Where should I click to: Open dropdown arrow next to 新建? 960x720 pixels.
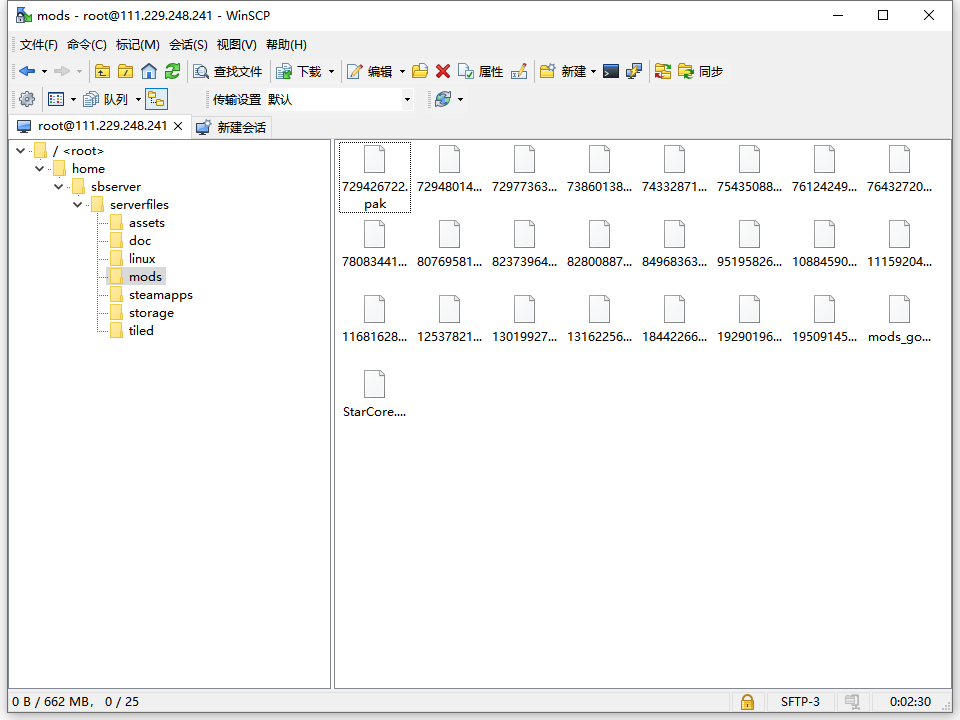tap(593, 72)
